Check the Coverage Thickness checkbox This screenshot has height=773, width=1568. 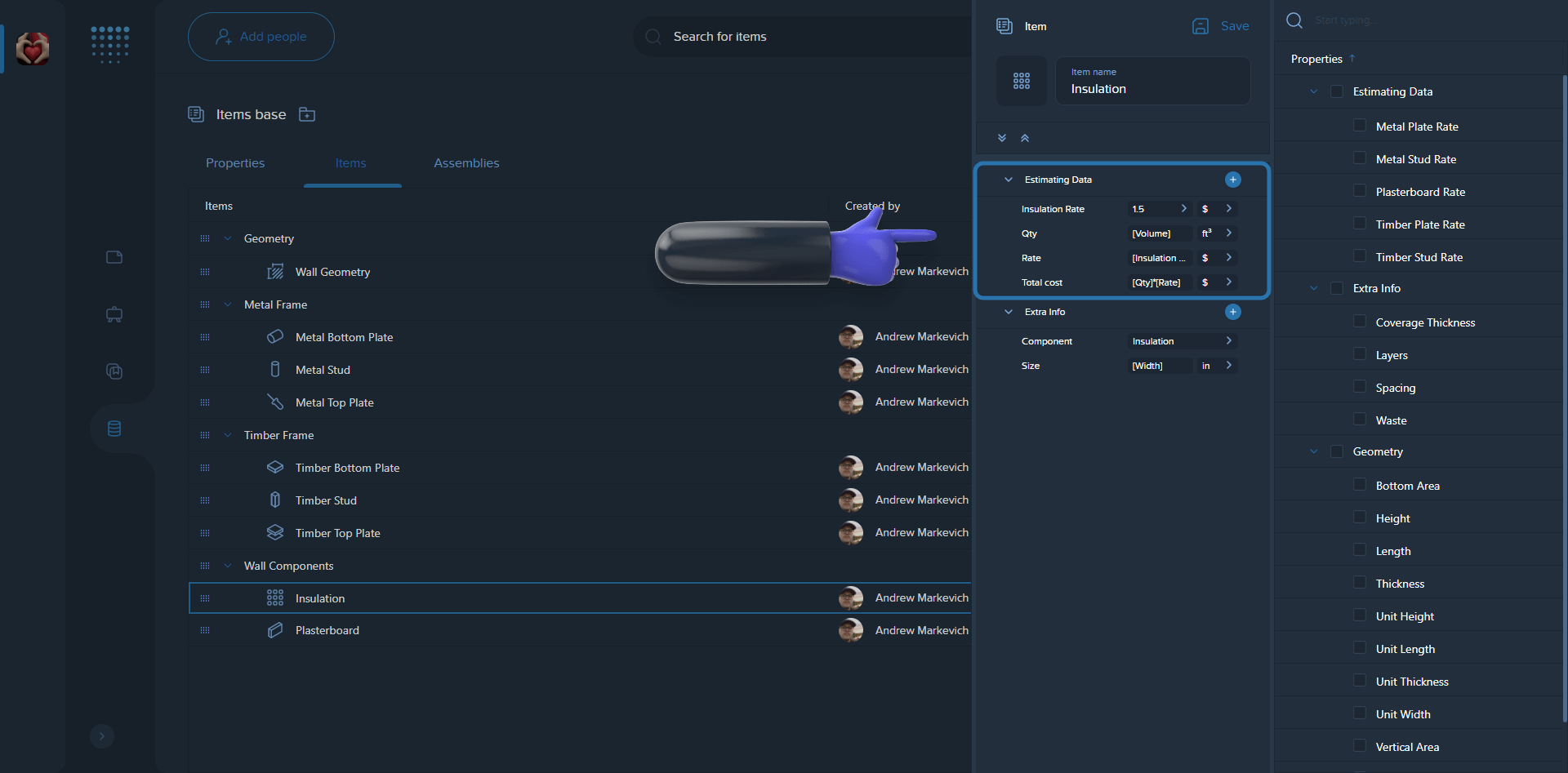point(1360,322)
